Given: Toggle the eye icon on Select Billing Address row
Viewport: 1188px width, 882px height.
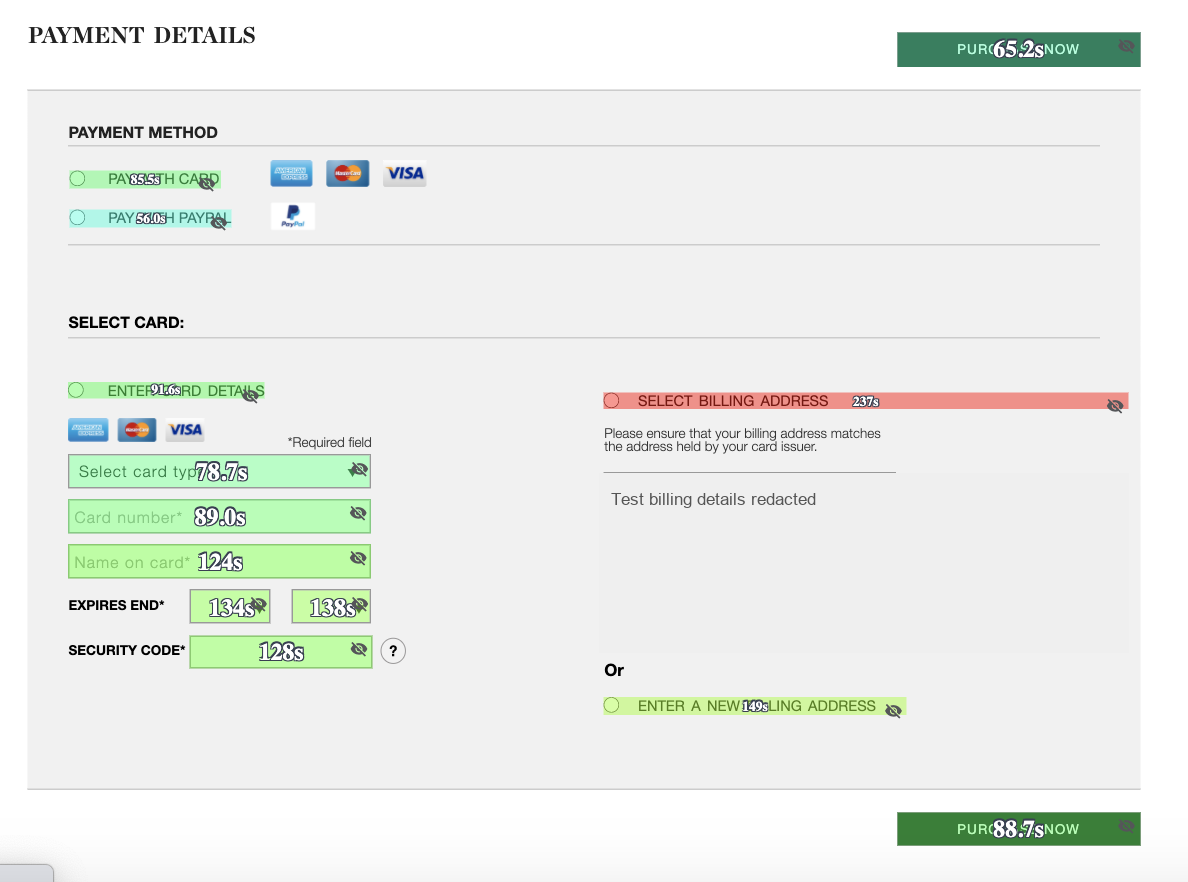Looking at the screenshot, I should point(1115,406).
